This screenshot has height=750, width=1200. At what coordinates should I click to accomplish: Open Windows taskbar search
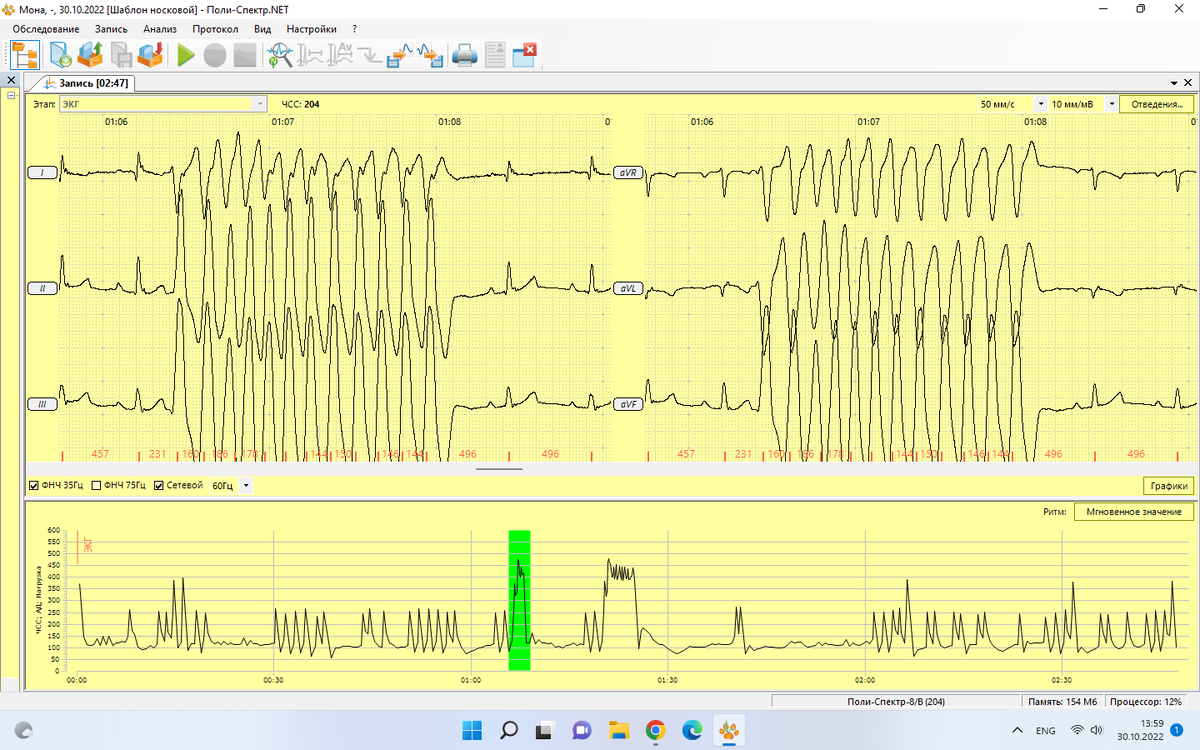pos(509,730)
